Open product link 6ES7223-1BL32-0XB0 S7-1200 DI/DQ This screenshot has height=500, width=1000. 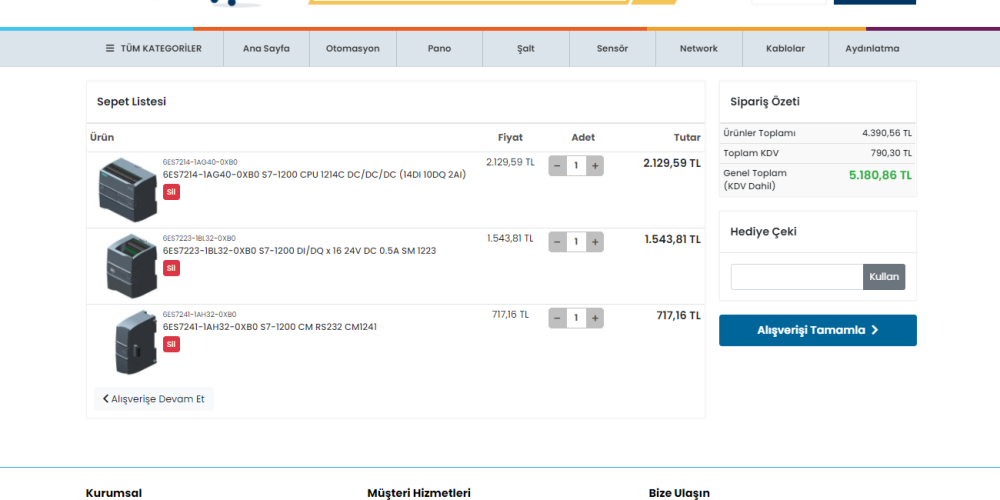click(299, 251)
